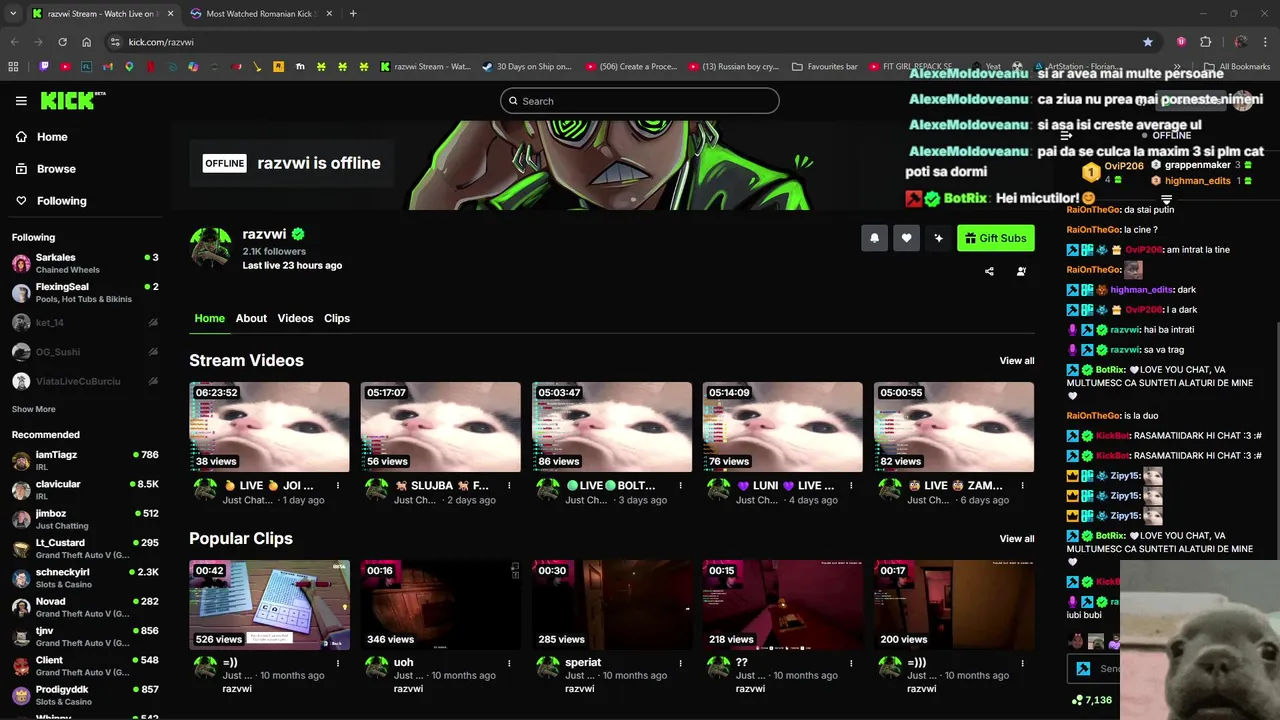Click browser back arrow
The width and height of the screenshot is (1280, 720).
[x=14, y=42]
